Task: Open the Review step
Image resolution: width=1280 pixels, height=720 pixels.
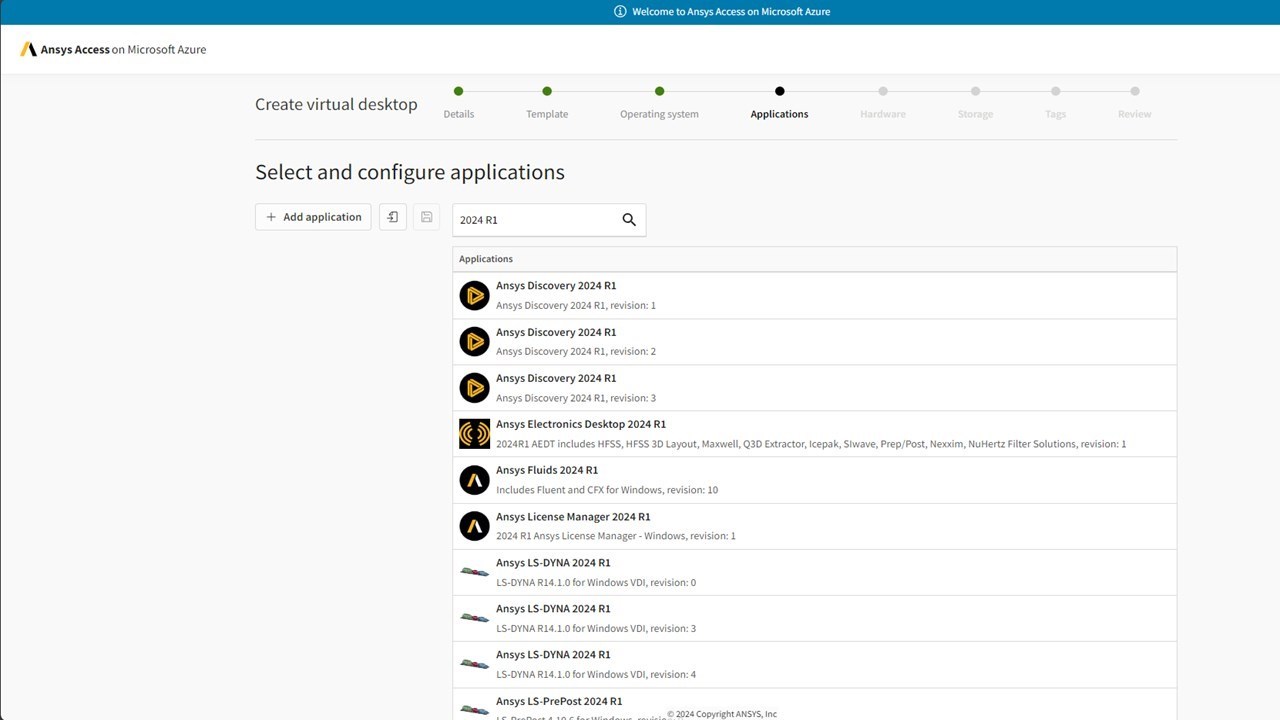Action: click(x=1134, y=103)
